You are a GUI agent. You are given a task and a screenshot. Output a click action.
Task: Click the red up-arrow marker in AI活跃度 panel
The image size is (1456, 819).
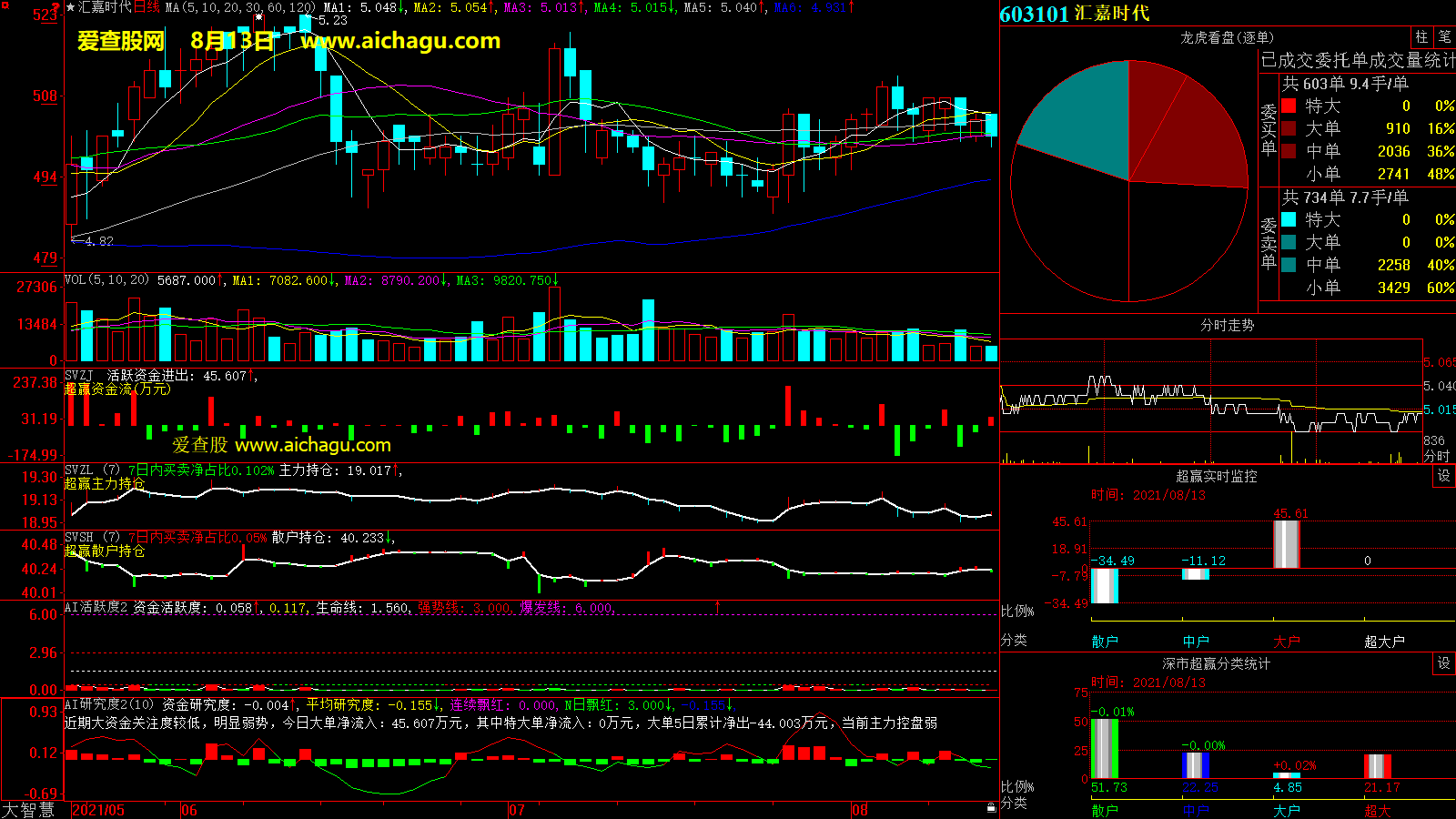pyautogui.click(x=717, y=607)
